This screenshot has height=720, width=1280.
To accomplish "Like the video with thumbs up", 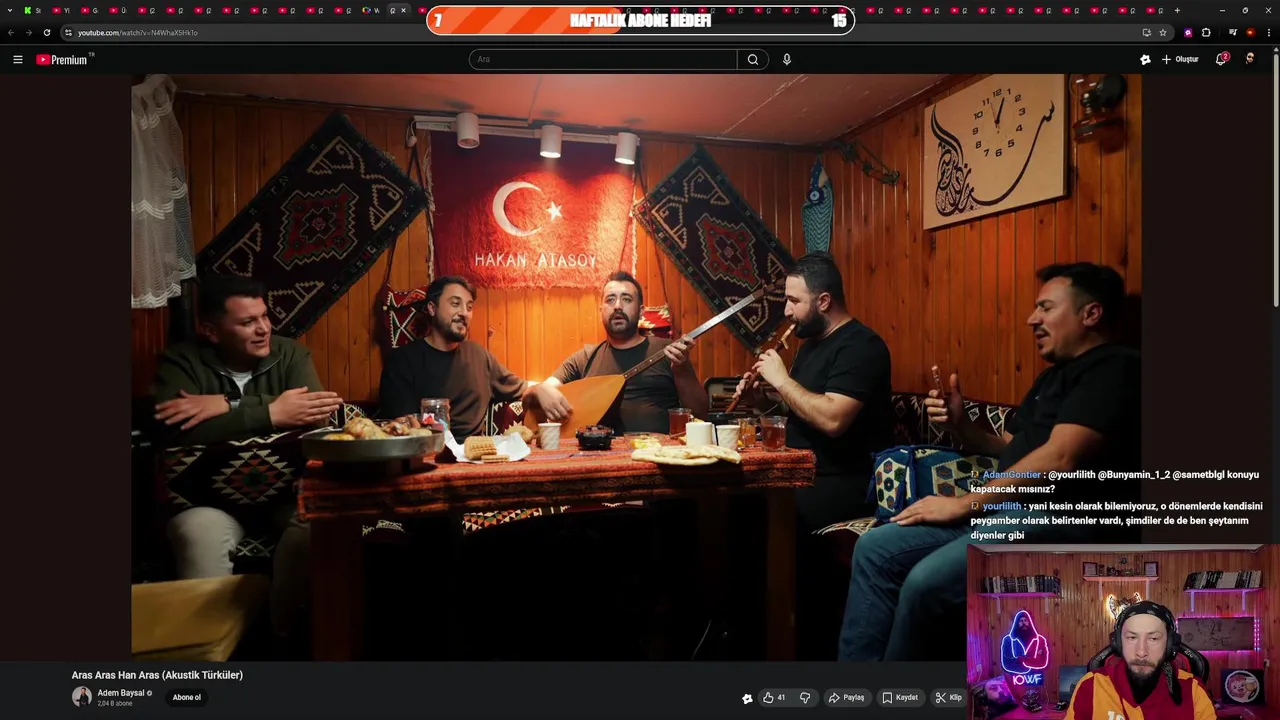I will click(773, 698).
